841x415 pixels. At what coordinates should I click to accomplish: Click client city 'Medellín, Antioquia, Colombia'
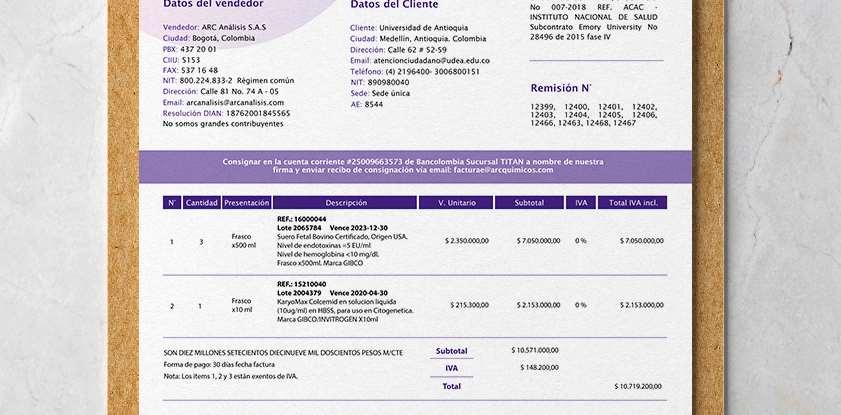point(433,39)
